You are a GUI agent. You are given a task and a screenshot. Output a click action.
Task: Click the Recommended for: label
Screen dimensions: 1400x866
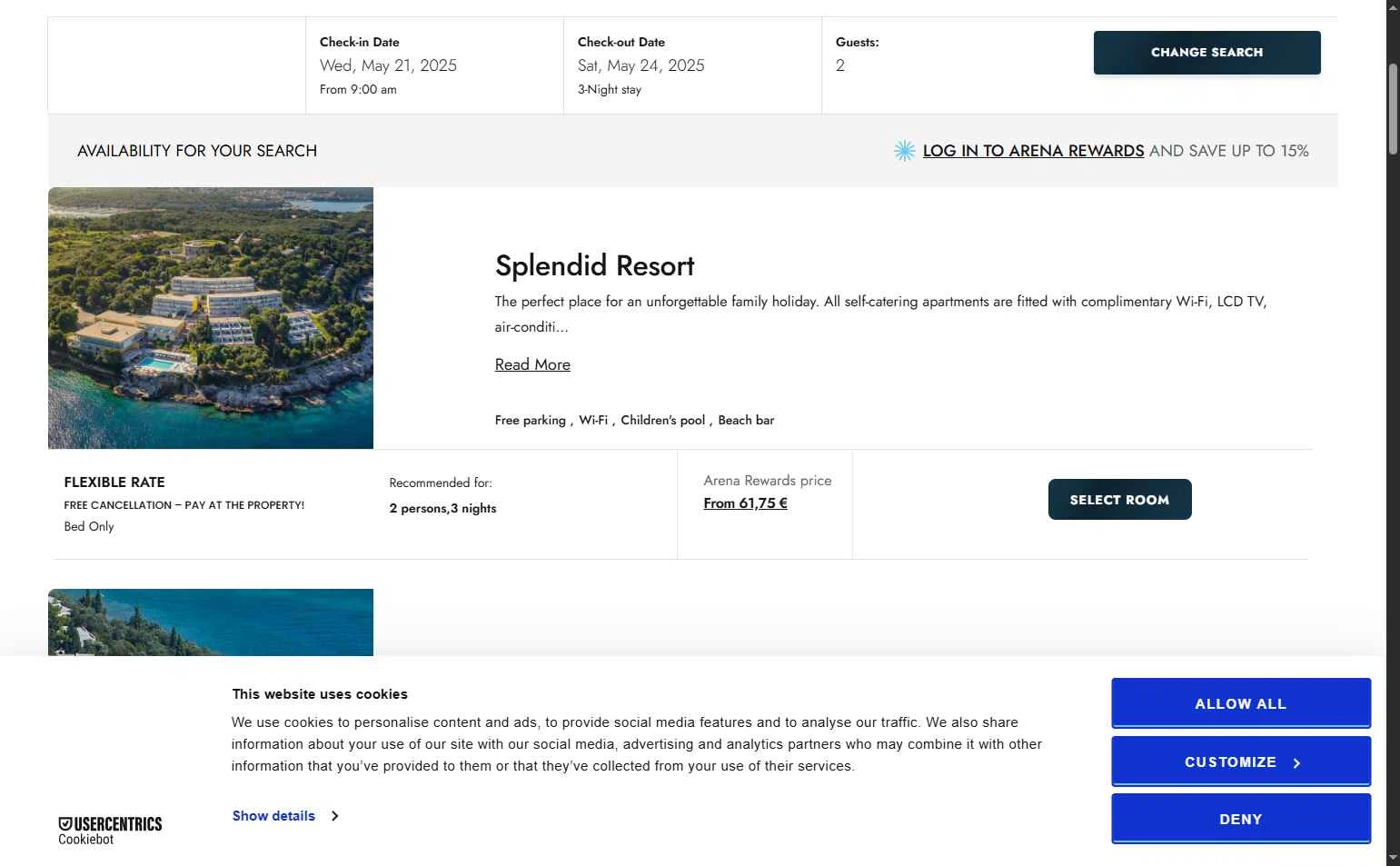coord(441,483)
